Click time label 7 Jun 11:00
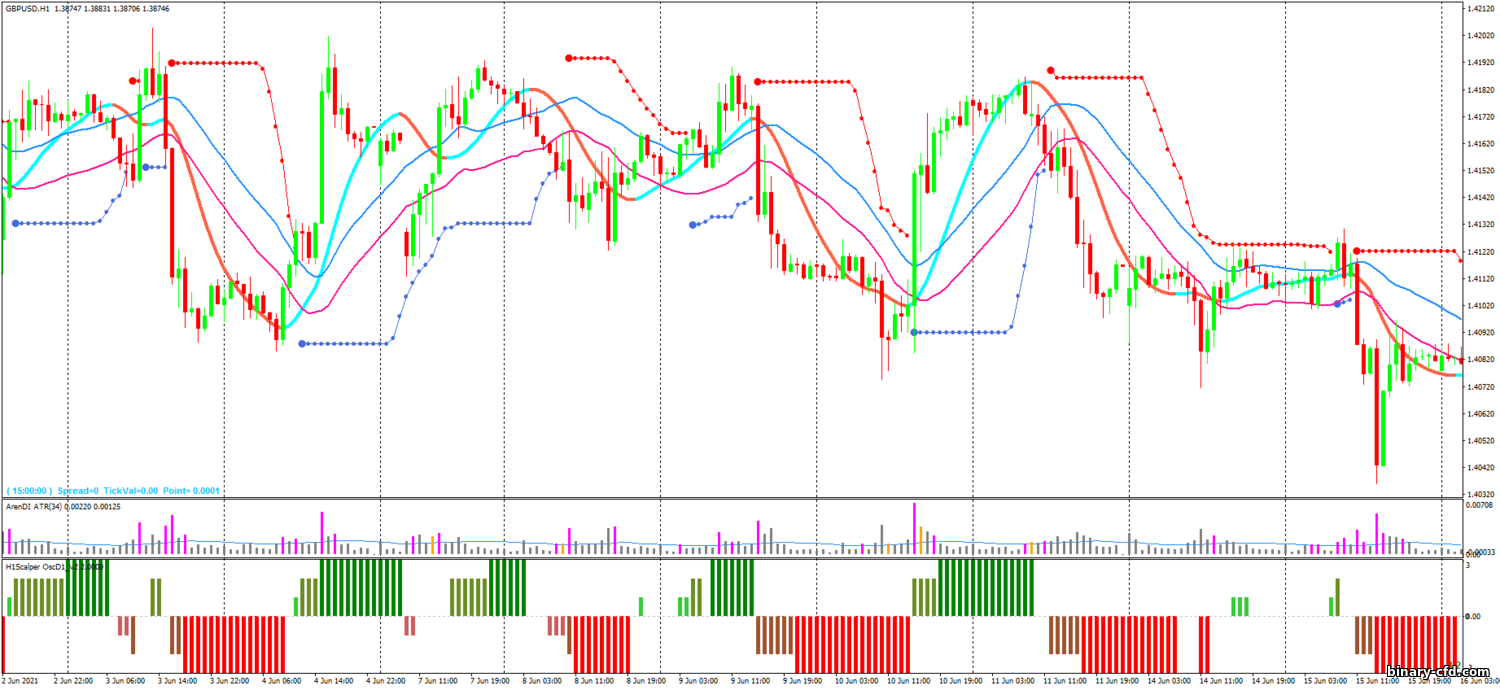Image resolution: width=1500 pixels, height=690 pixels. tap(438, 681)
